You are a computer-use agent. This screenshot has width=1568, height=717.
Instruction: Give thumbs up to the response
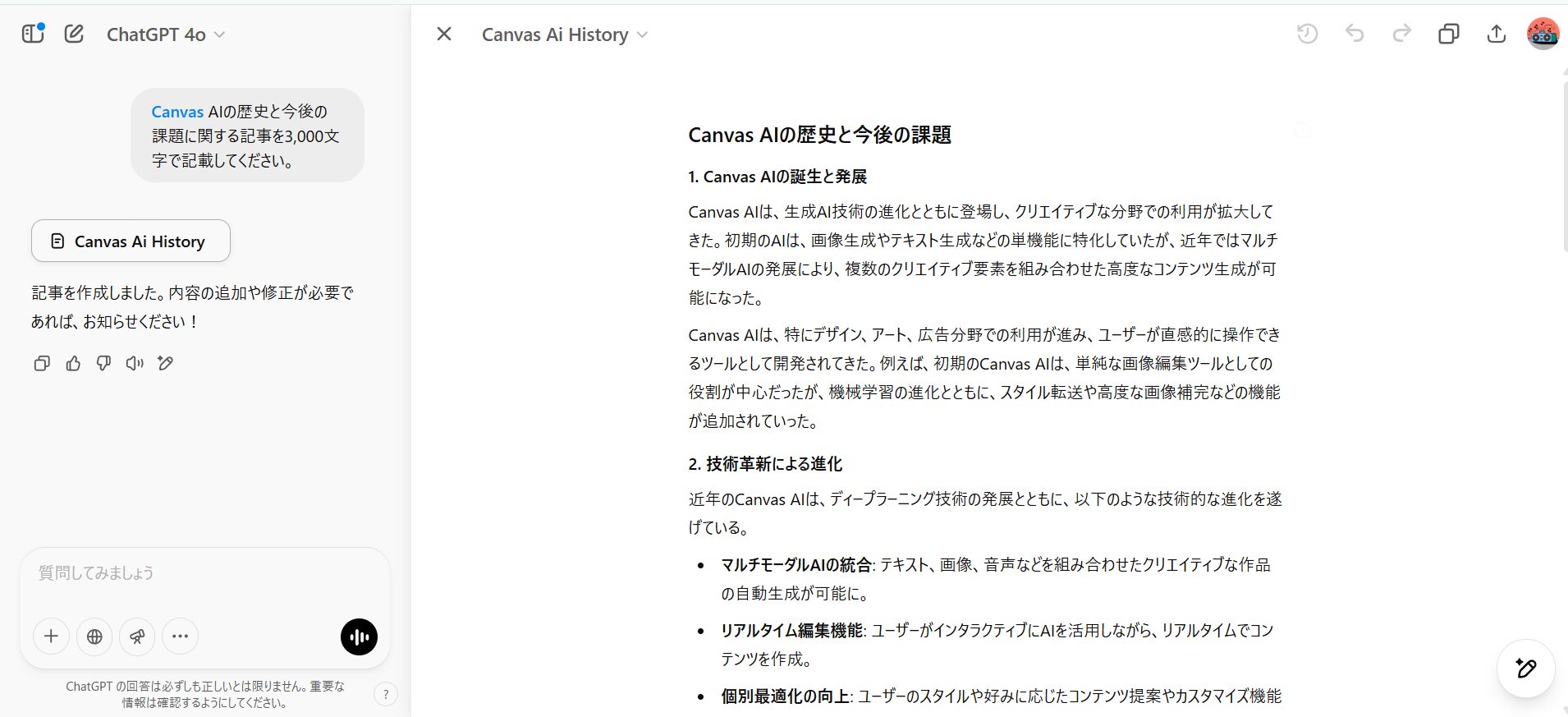(x=73, y=363)
